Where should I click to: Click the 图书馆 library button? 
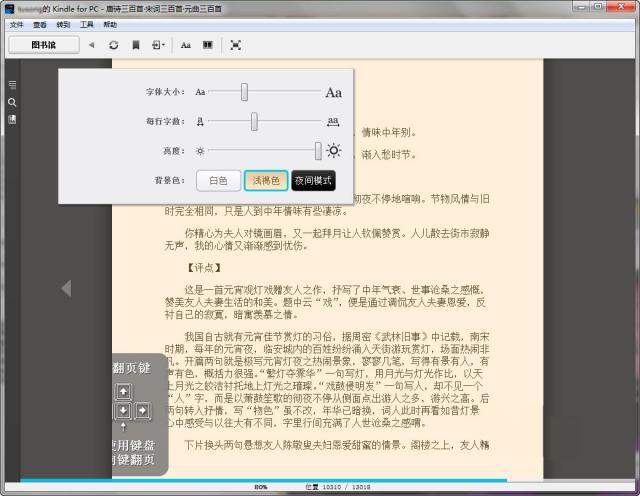(x=43, y=45)
